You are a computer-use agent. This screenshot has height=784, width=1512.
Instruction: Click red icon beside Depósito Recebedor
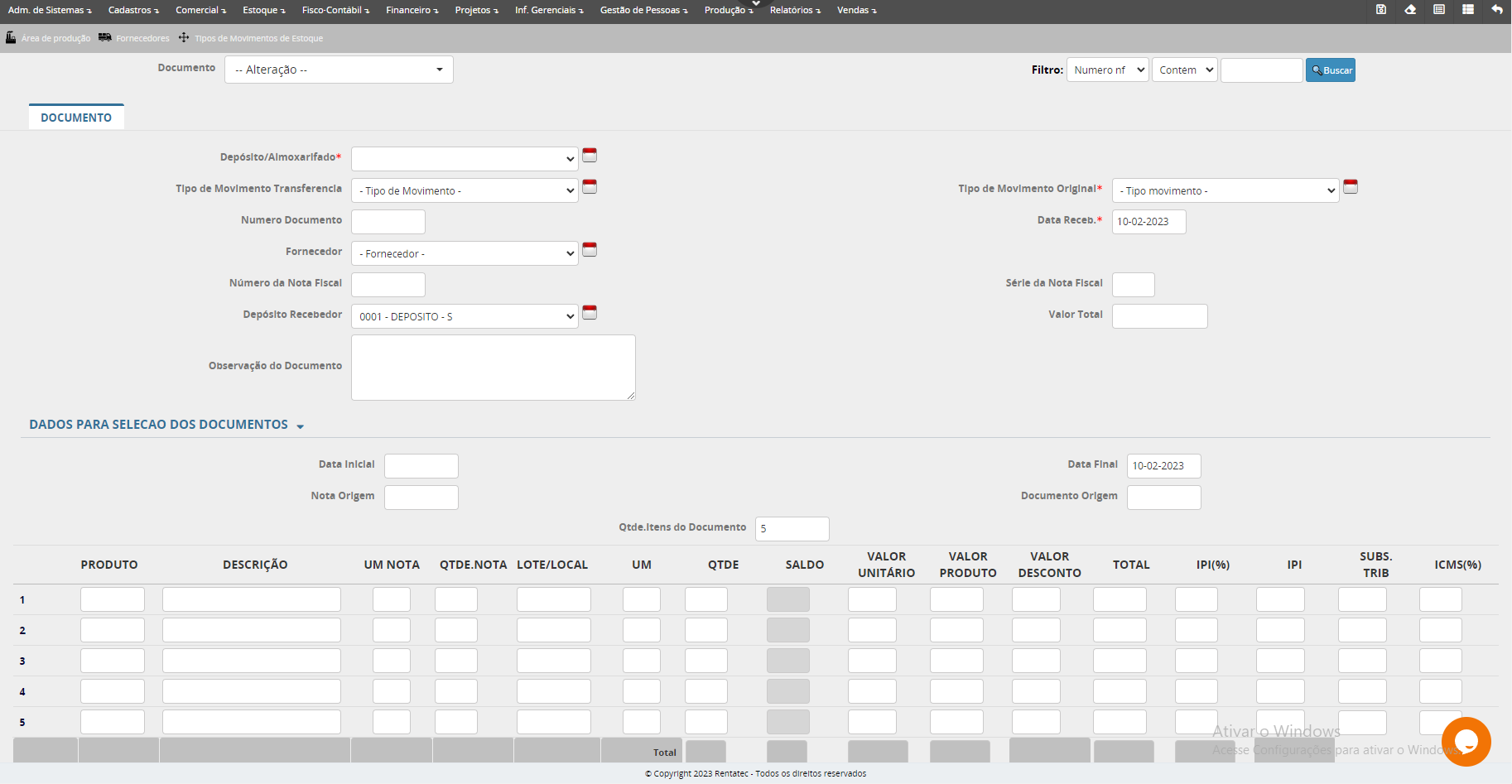pos(590,313)
